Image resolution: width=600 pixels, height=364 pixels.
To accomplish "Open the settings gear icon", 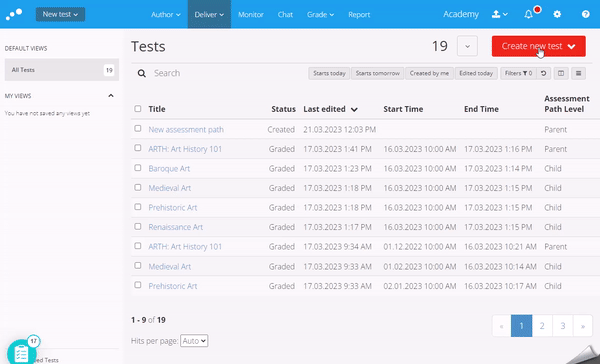I will (557, 15).
